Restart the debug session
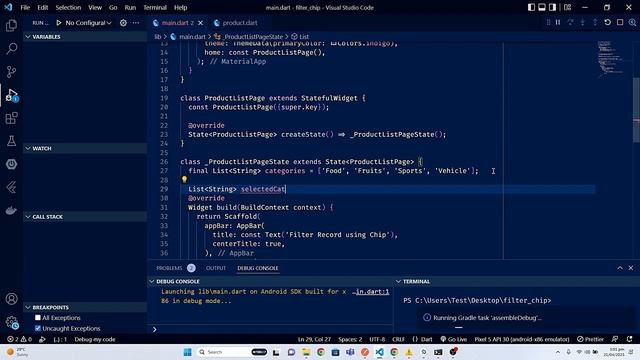 tap(608, 22)
